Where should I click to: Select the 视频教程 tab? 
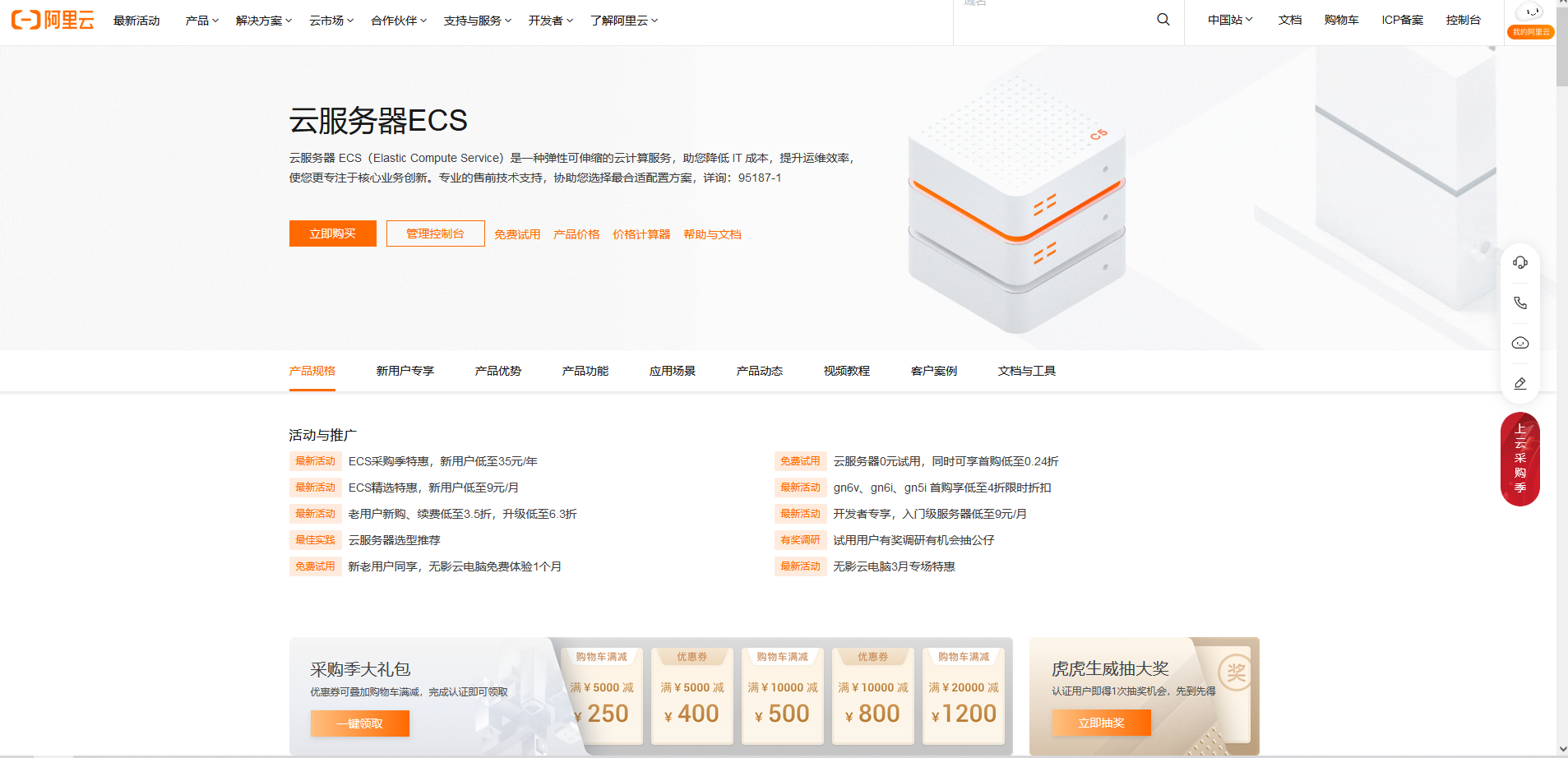[x=845, y=371]
